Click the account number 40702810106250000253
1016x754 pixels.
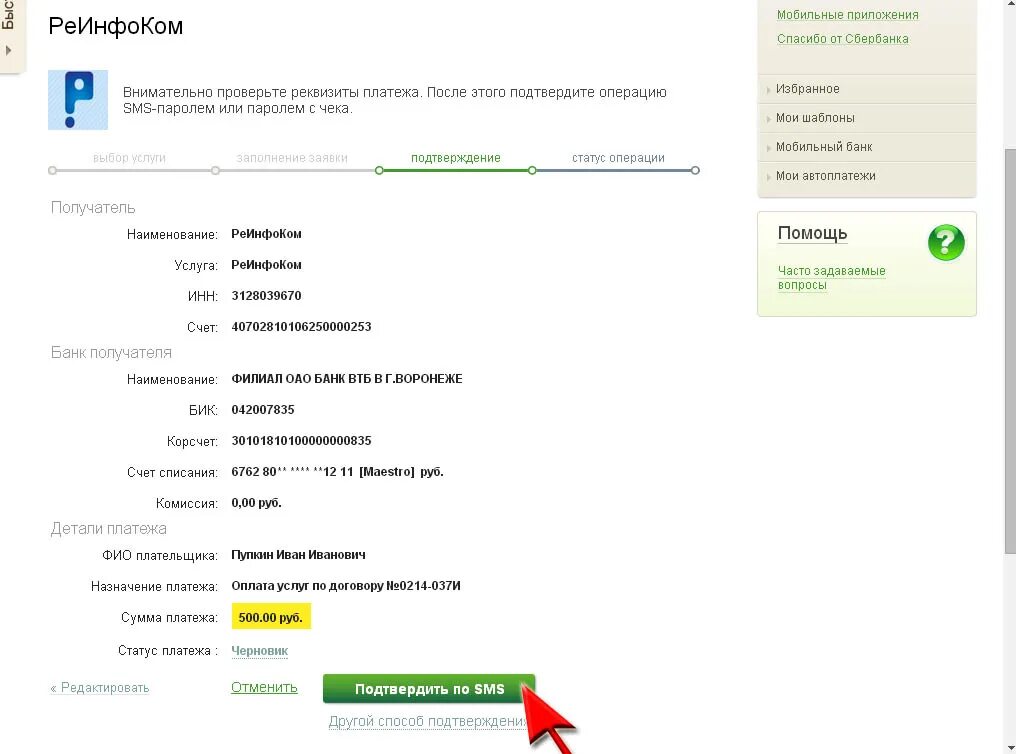(x=301, y=327)
